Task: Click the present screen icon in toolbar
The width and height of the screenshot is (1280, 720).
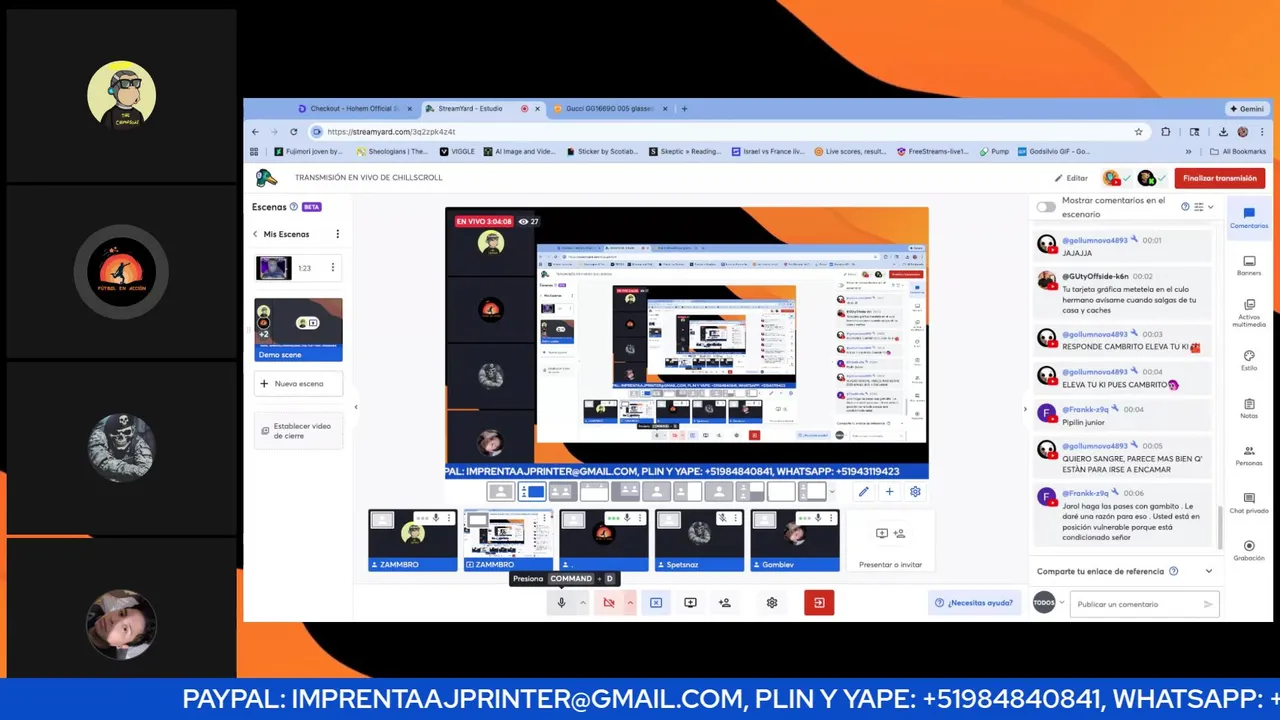Action: click(690, 603)
